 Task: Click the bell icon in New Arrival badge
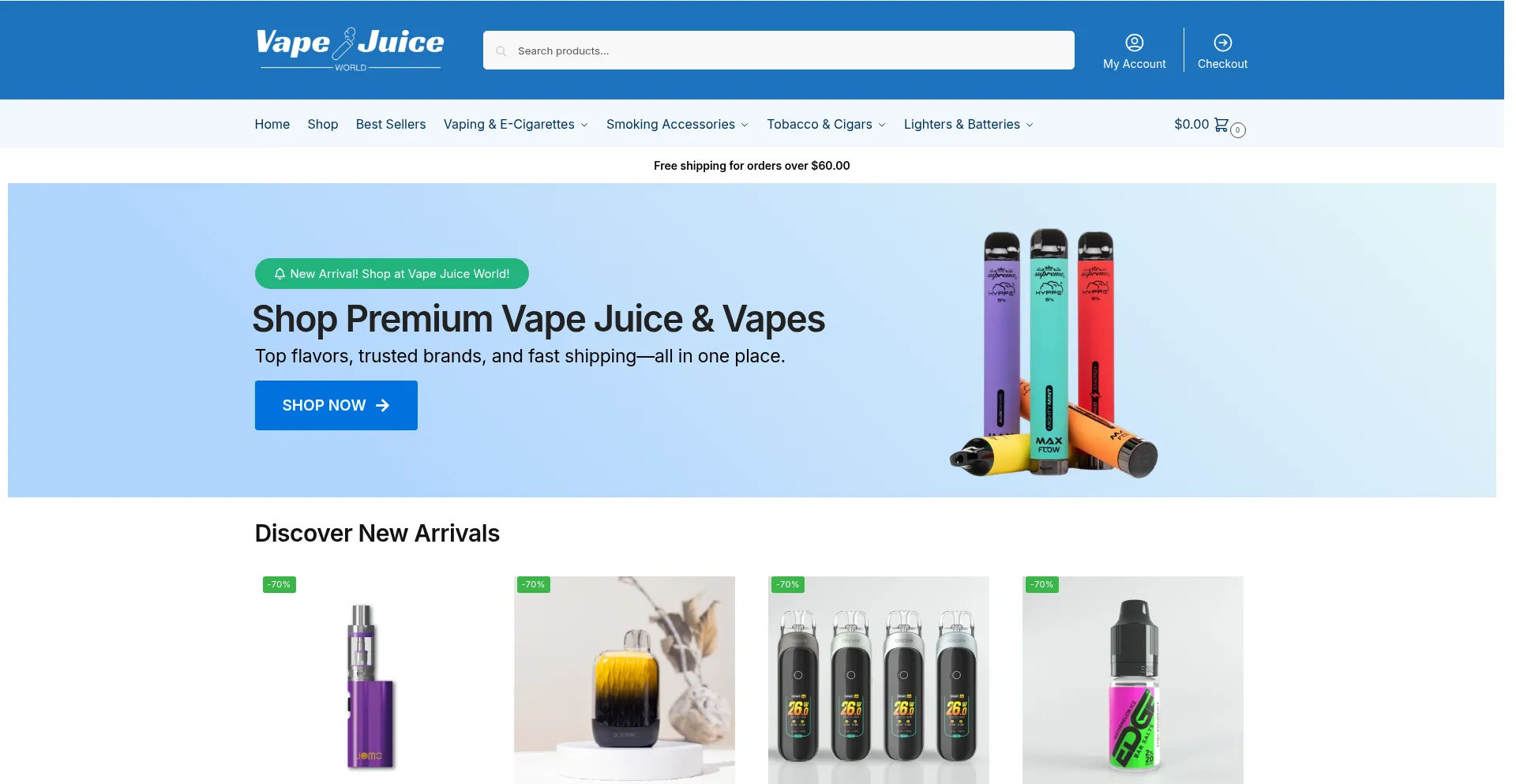(x=280, y=274)
